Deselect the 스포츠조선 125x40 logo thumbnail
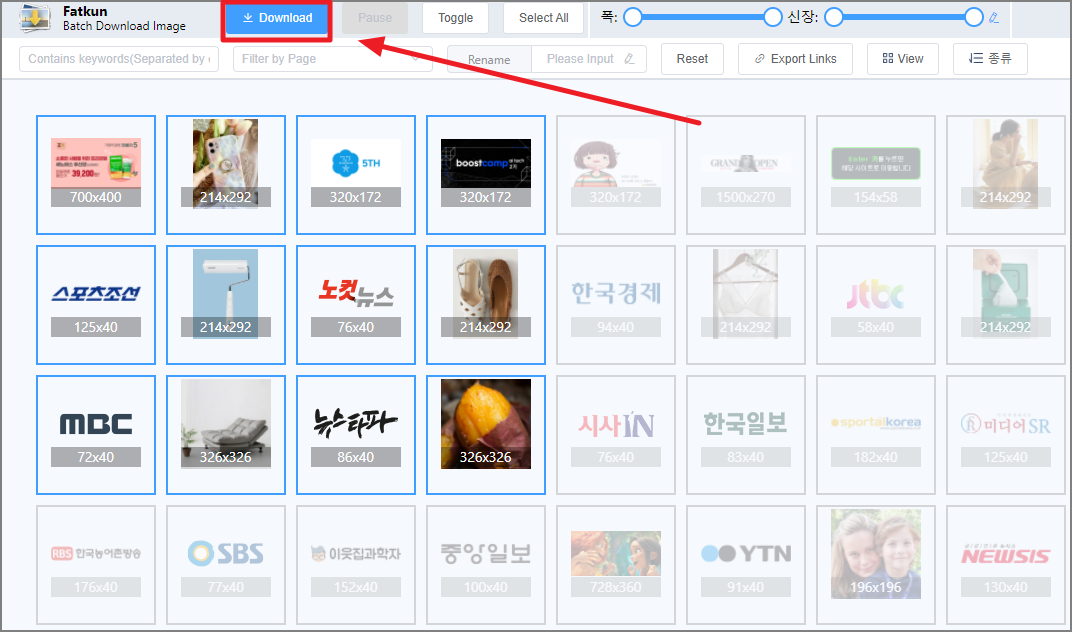The height and width of the screenshot is (632, 1072). point(96,305)
